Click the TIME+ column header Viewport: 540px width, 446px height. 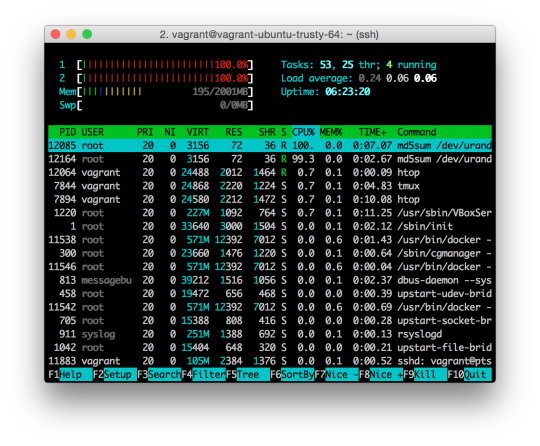click(372, 132)
